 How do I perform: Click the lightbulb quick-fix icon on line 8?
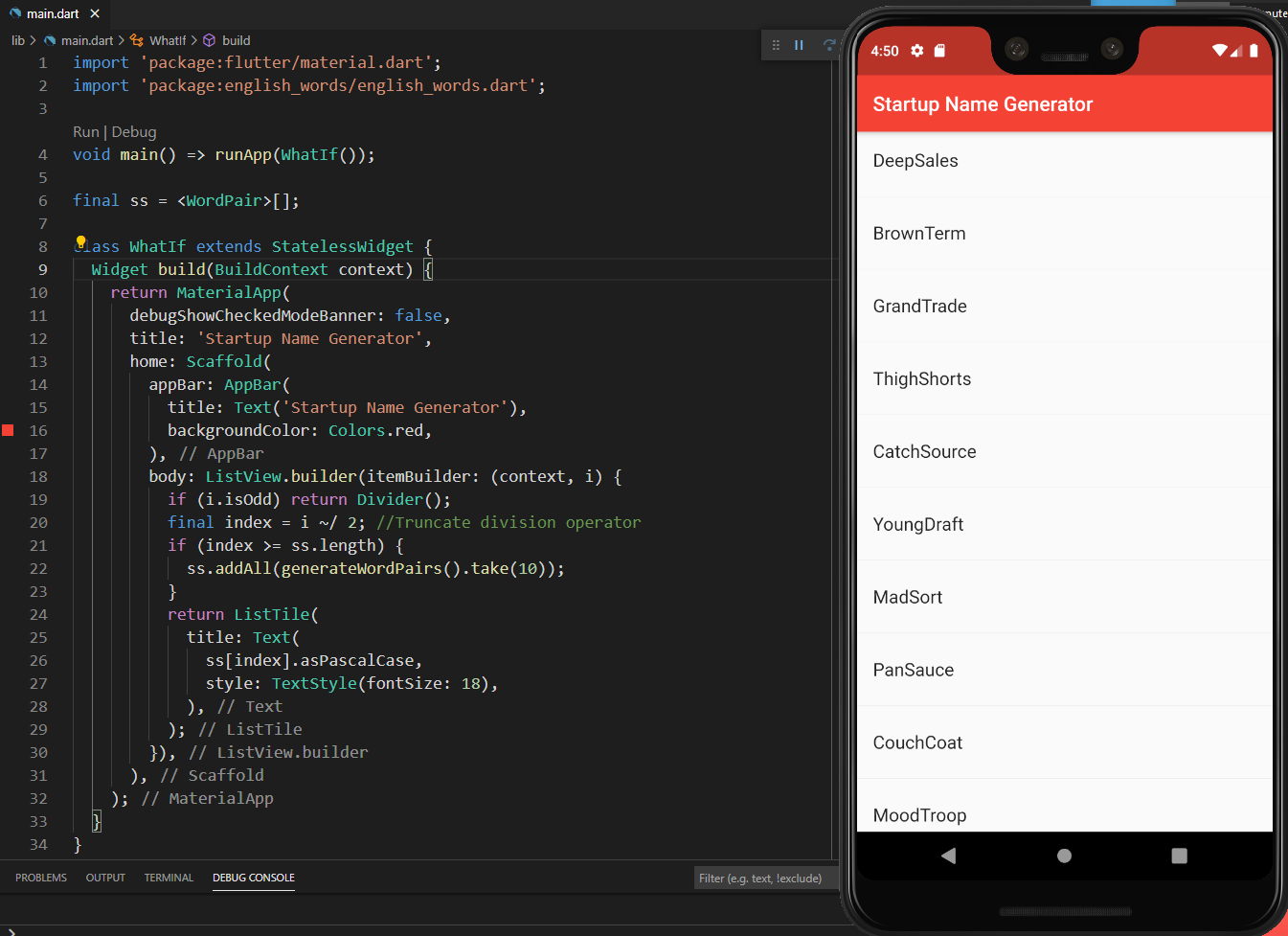[x=80, y=242]
